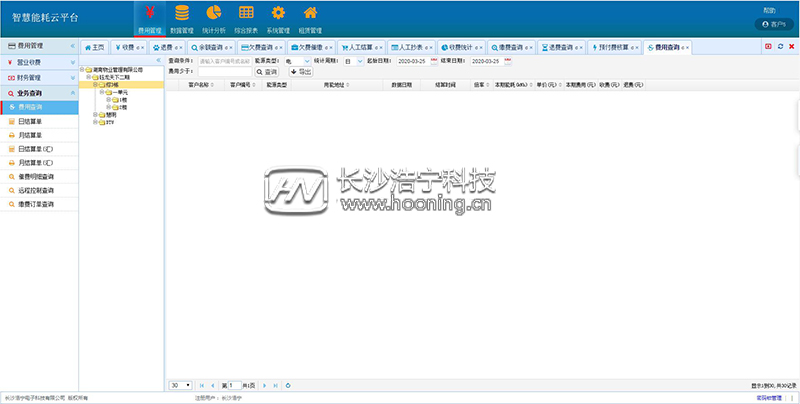The height and width of the screenshot is (404, 800).
Task: Click the 查询 search button
Action: point(267,72)
